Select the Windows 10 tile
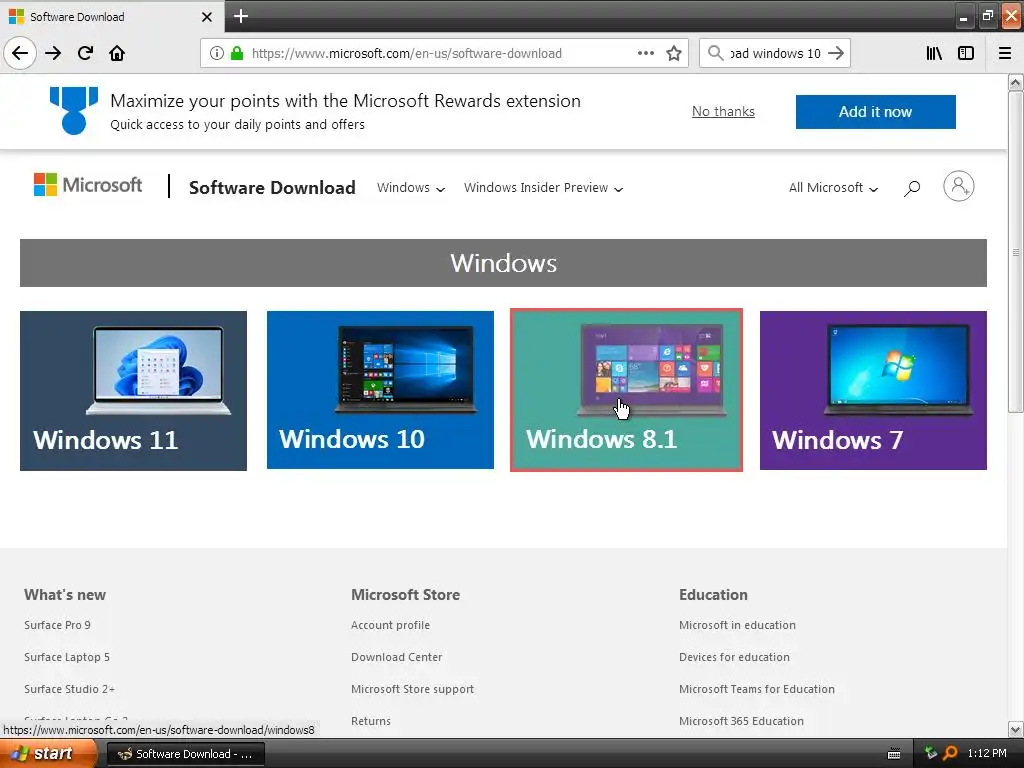 [380, 390]
